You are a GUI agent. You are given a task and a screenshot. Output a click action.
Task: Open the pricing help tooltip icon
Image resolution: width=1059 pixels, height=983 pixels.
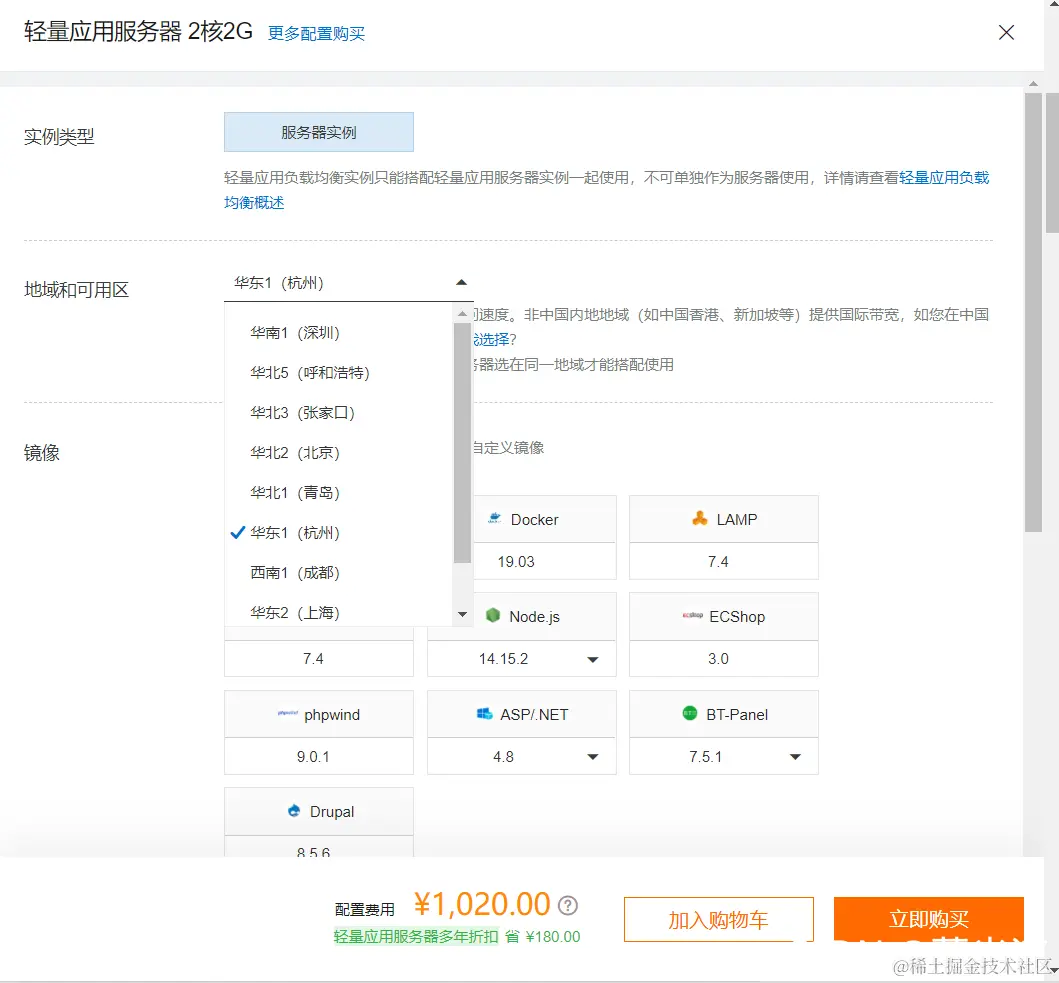(567, 905)
